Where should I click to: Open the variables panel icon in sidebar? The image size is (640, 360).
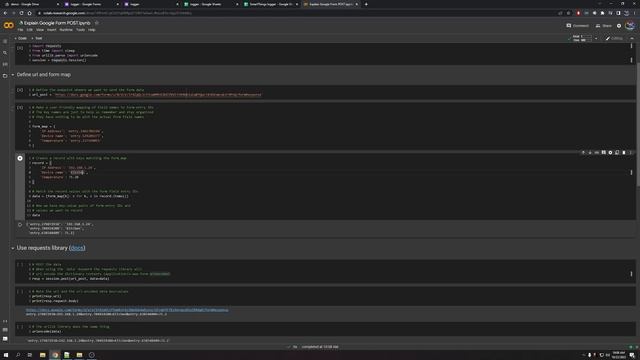(x=5, y=64)
